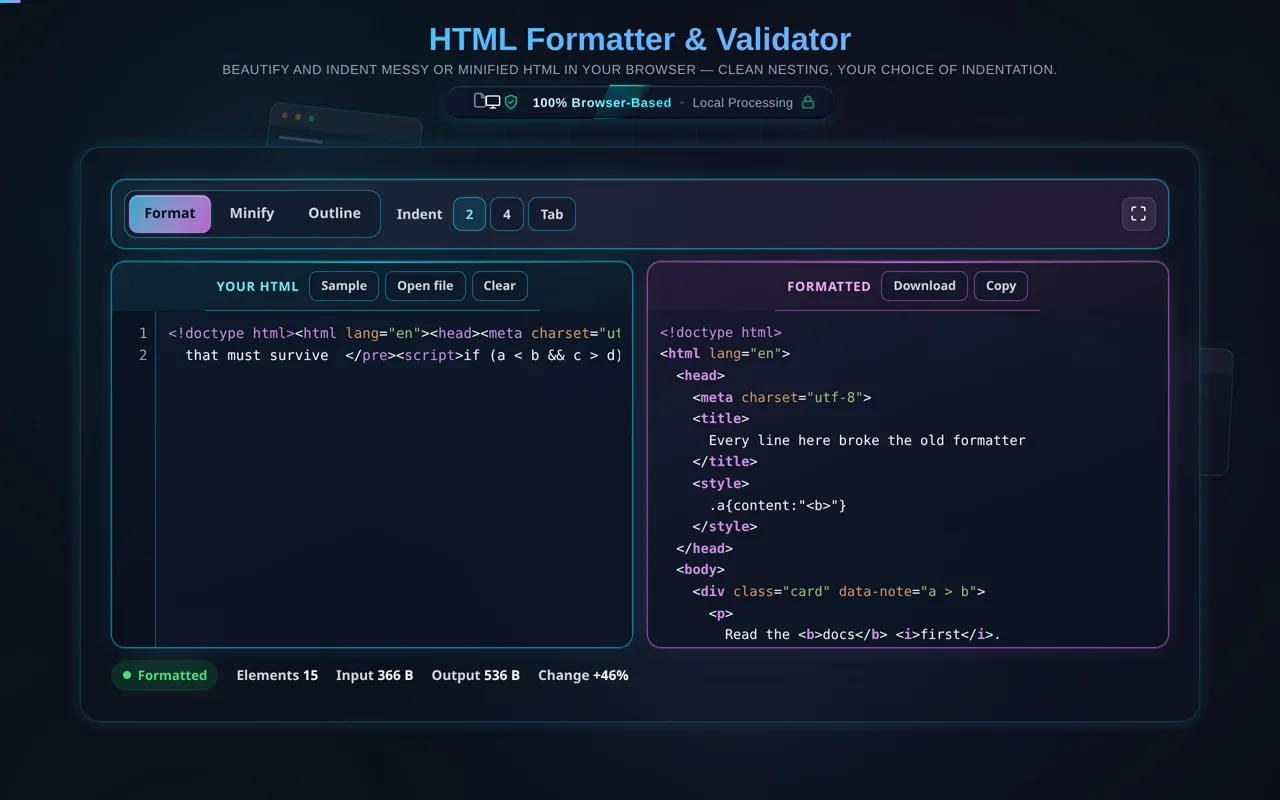Click the <!doctype html> output line
Screen dimensions: 1280x800
pyautogui.click(x=721, y=332)
